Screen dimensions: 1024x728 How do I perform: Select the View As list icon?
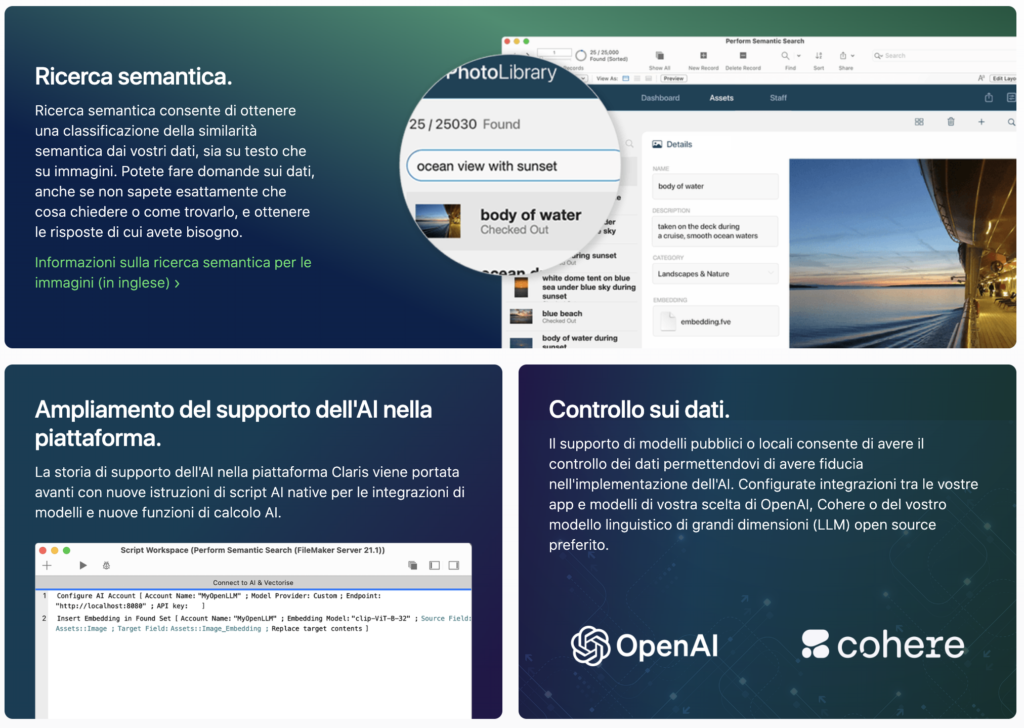pyautogui.click(x=637, y=78)
